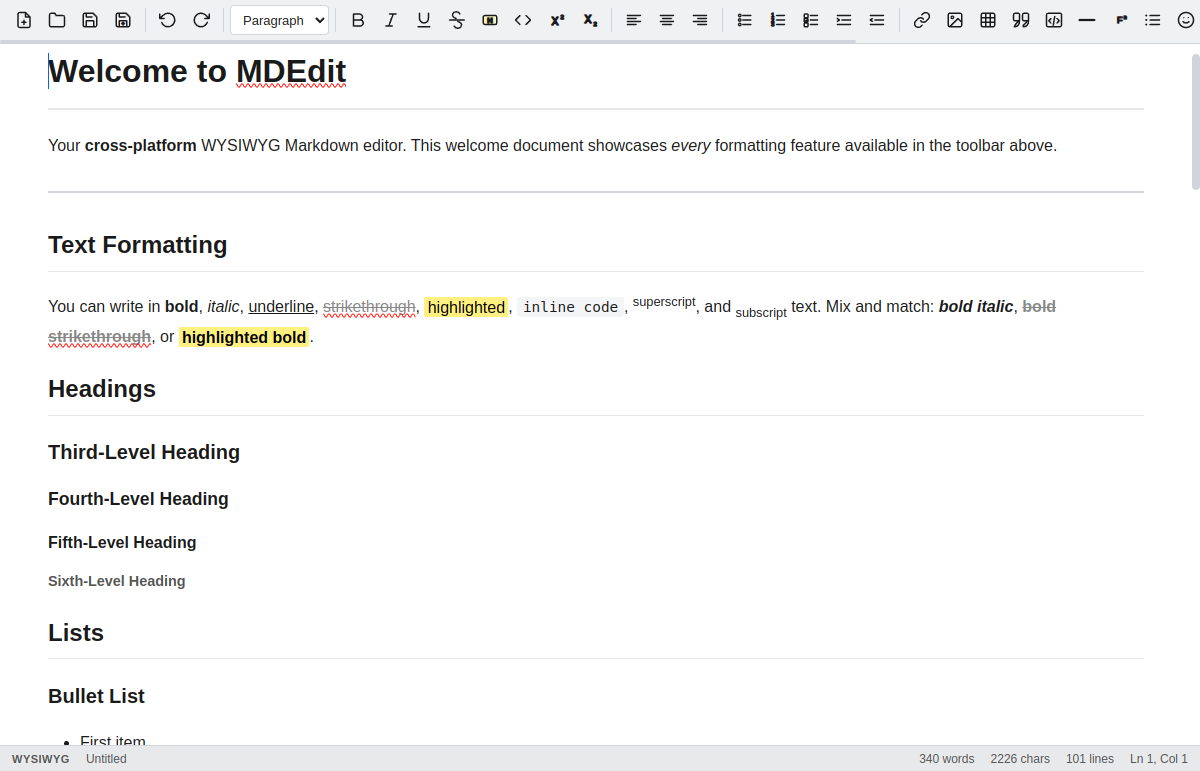Open the emoji picker smiley icon
Image resolution: width=1200 pixels, height=771 pixels.
tap(1186, 20)
